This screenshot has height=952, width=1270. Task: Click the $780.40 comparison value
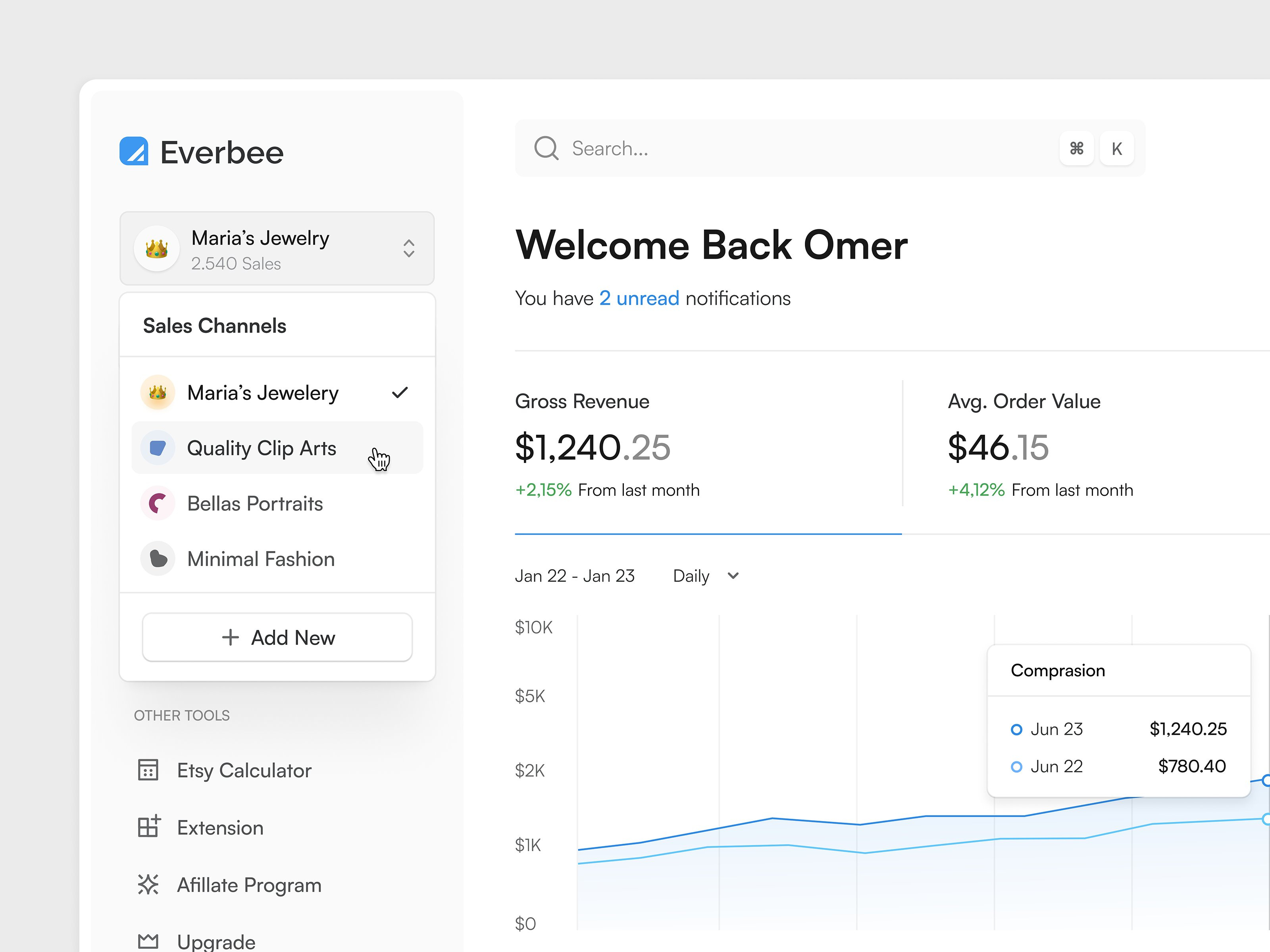(x=1192, y=766)
